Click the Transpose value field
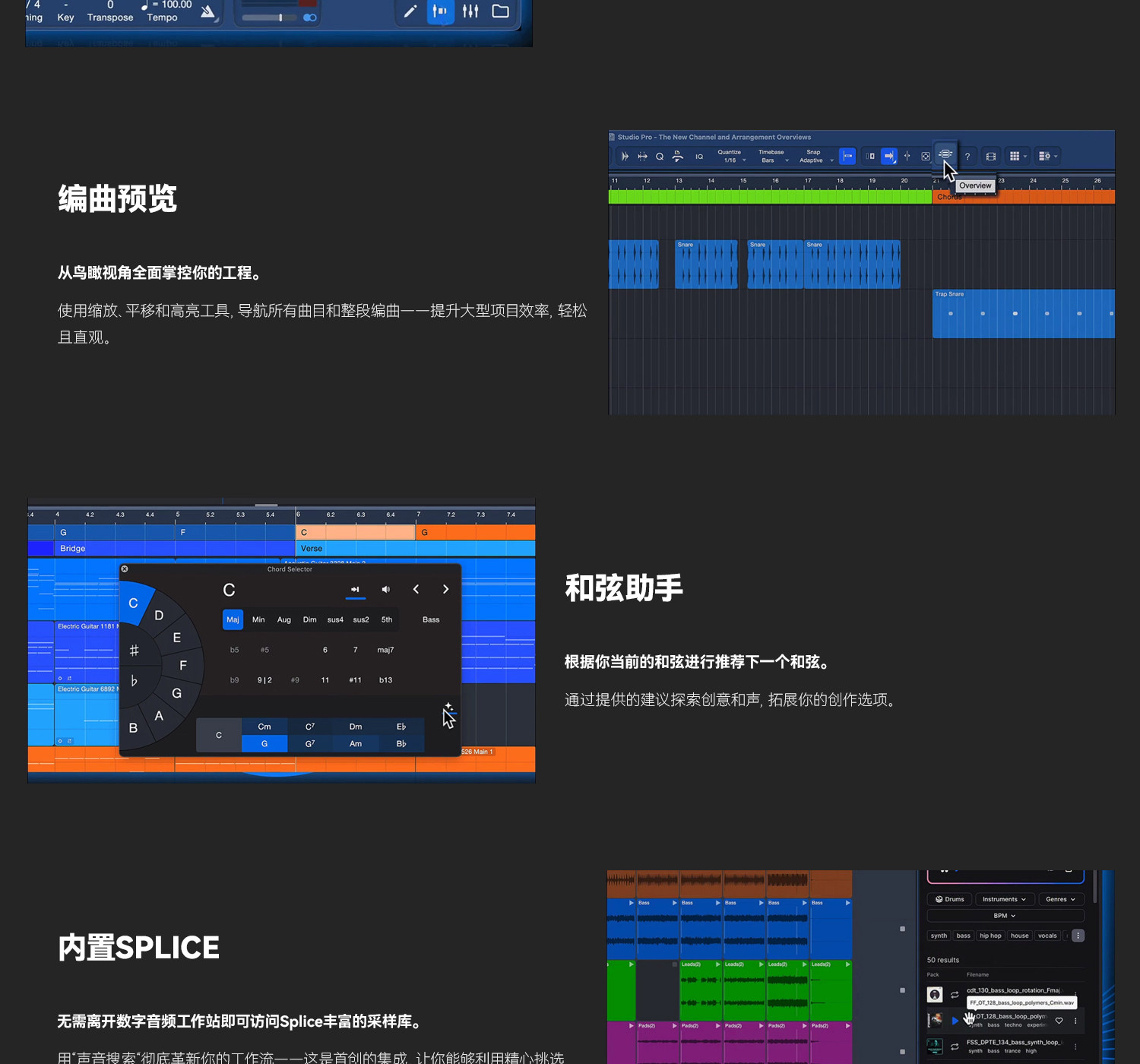 (110, 5)
